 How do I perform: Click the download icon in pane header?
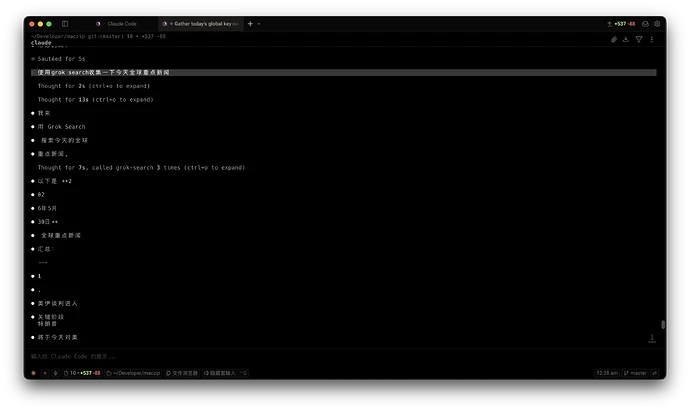tap(626, 40)
